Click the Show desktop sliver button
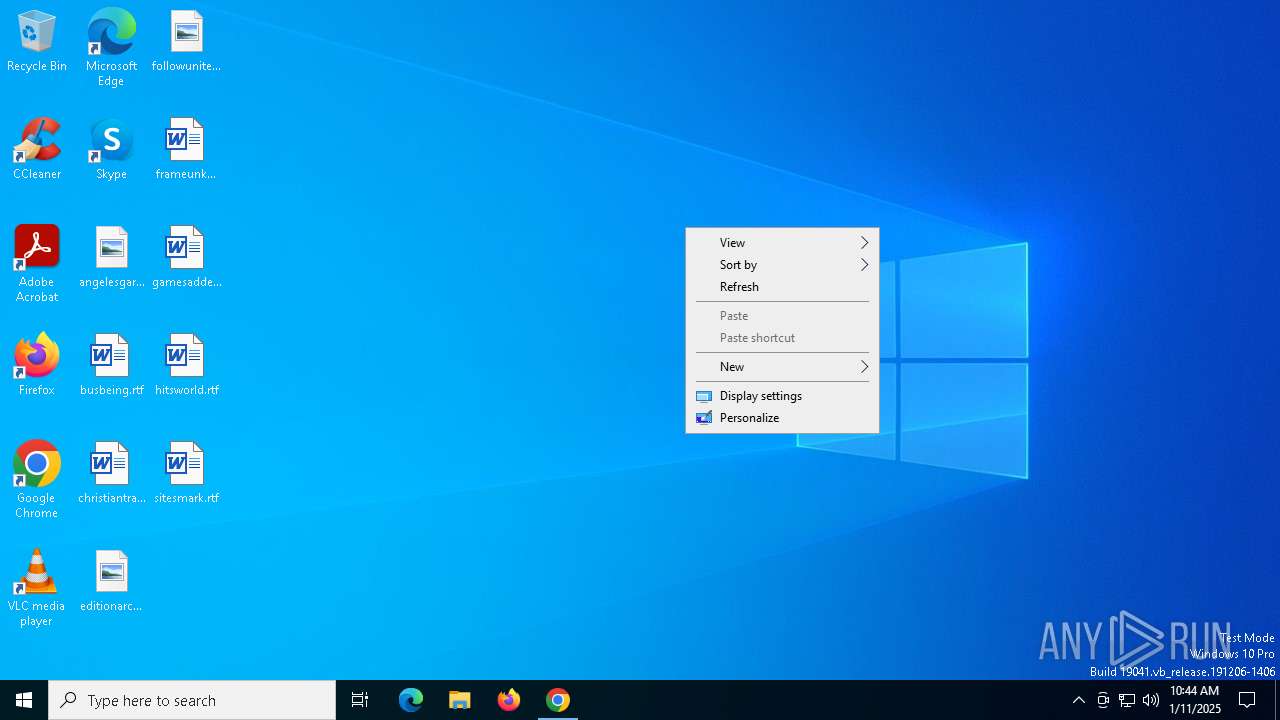 1277,700
